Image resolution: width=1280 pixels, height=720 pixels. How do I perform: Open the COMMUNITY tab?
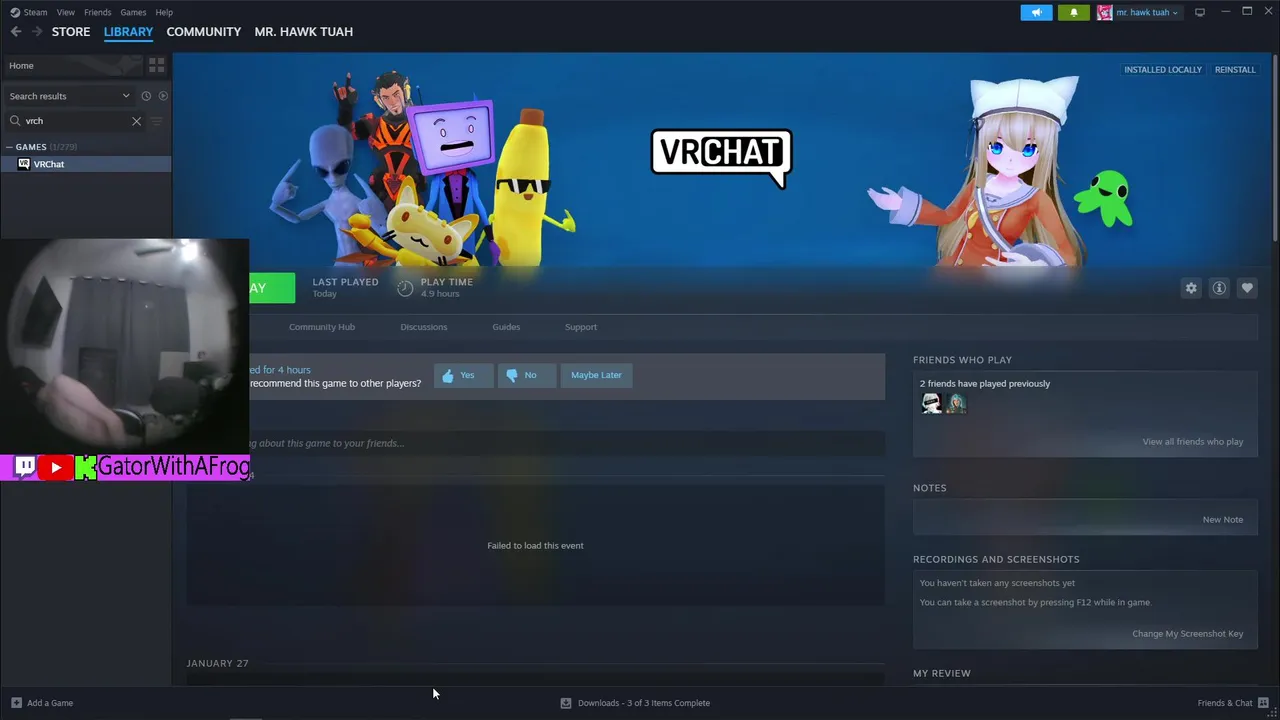(x=204, y=32)
